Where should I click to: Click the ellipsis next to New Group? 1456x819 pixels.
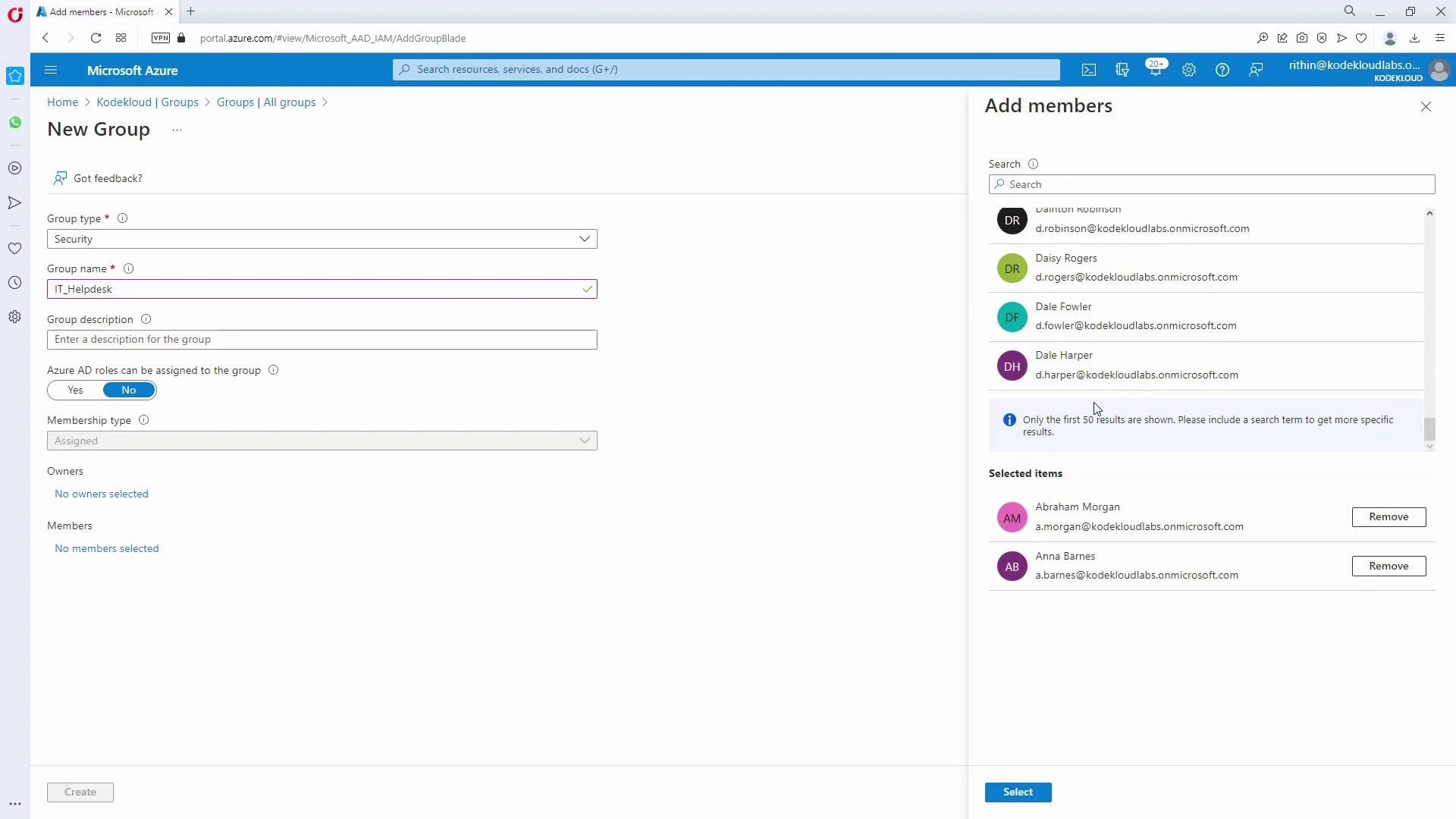pos(177,130)
